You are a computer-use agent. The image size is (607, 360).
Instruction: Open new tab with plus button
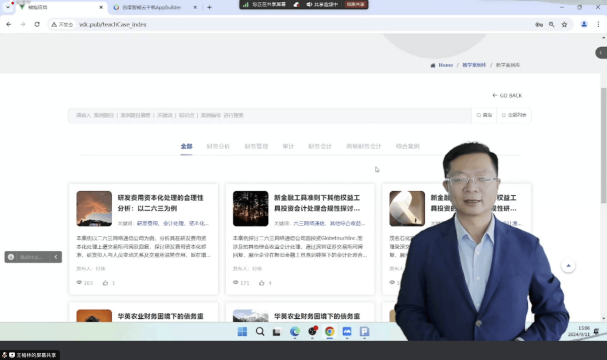[x=209, y=7]
